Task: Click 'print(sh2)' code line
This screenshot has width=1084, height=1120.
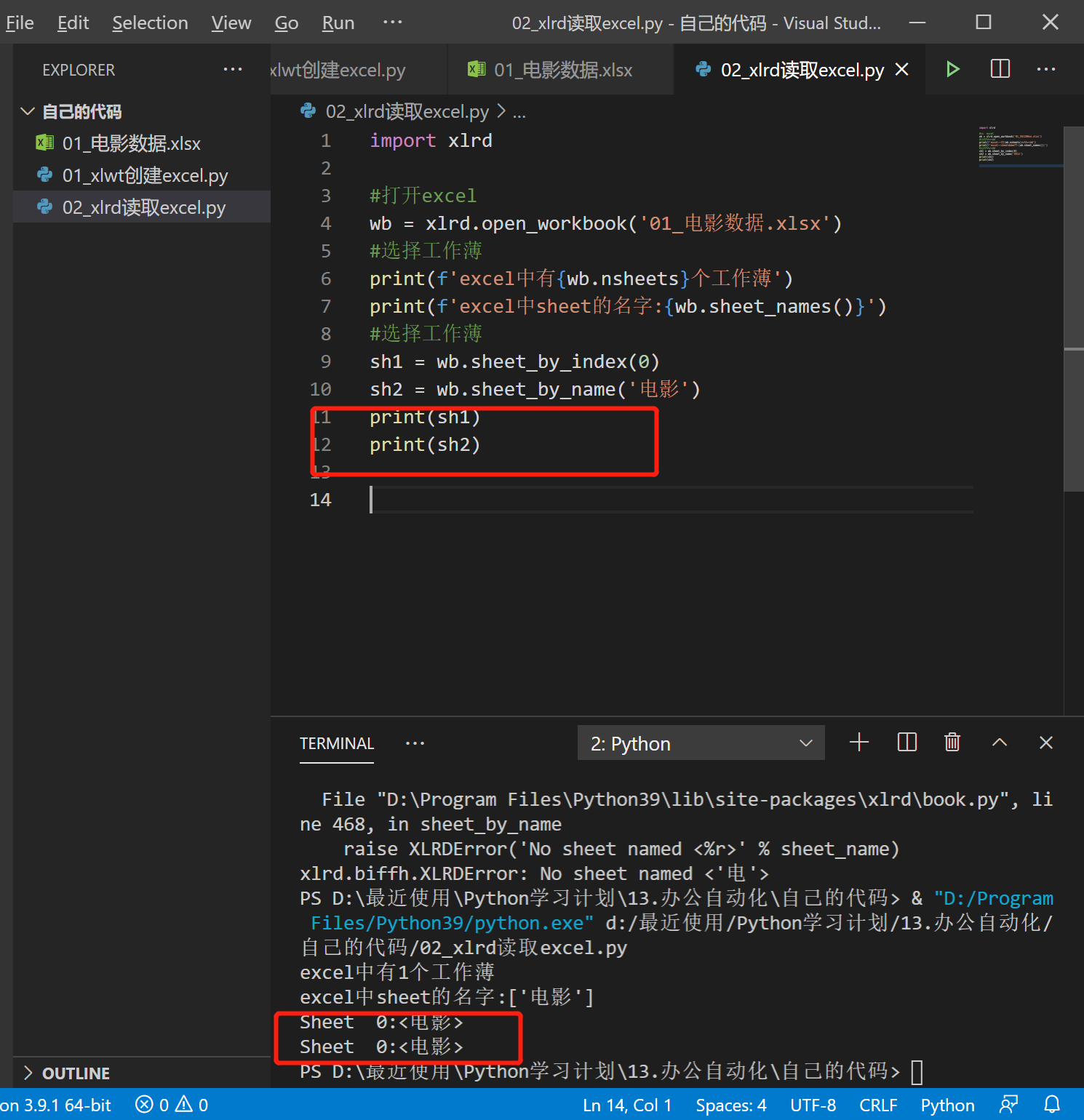Action: 425,444
